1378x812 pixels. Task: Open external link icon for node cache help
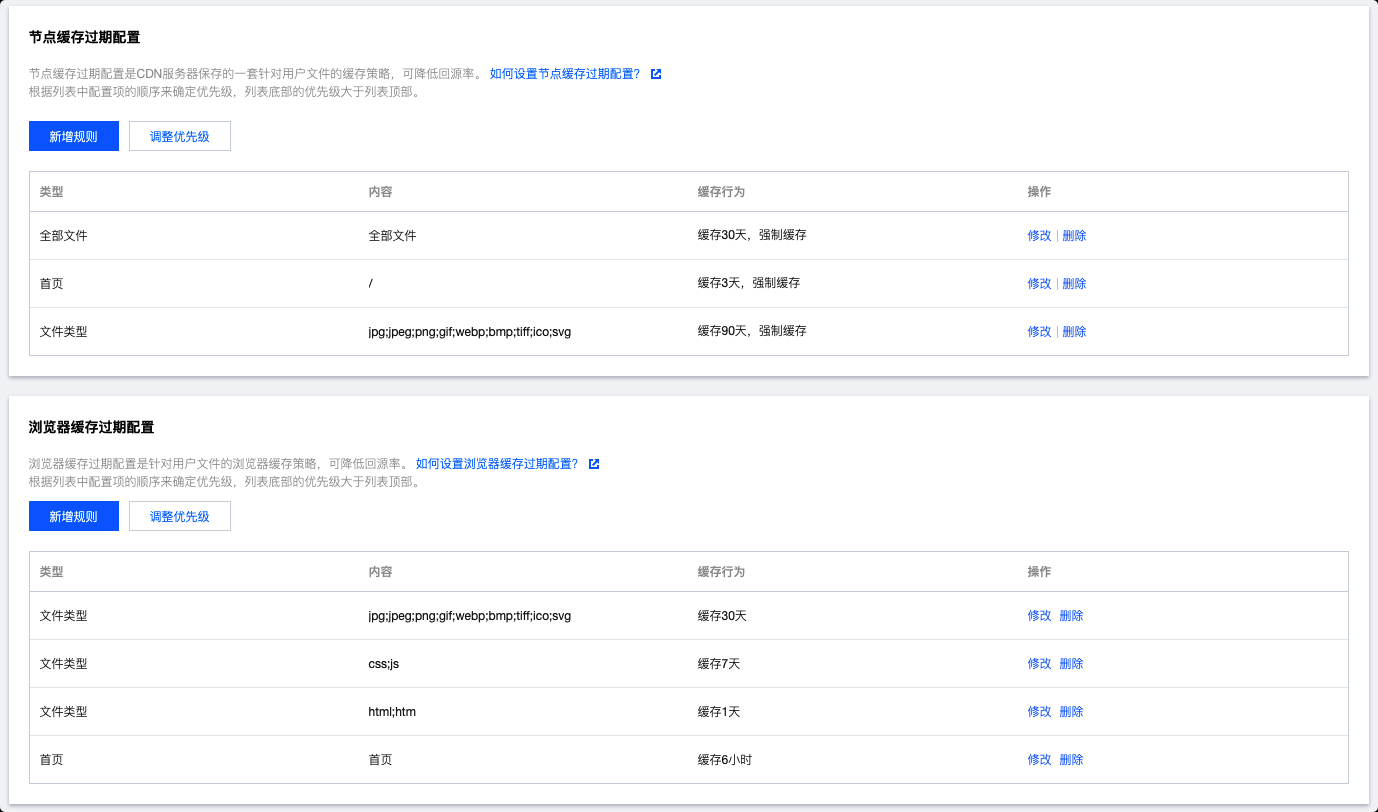(x=656, y=74)
